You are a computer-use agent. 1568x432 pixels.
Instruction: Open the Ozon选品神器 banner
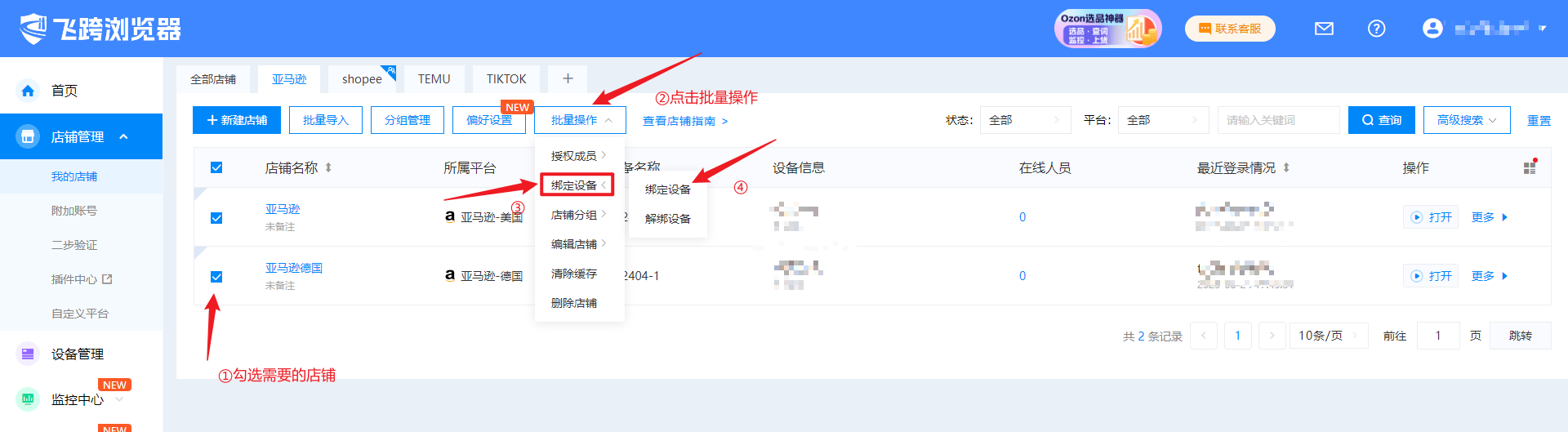[1107, 29]
